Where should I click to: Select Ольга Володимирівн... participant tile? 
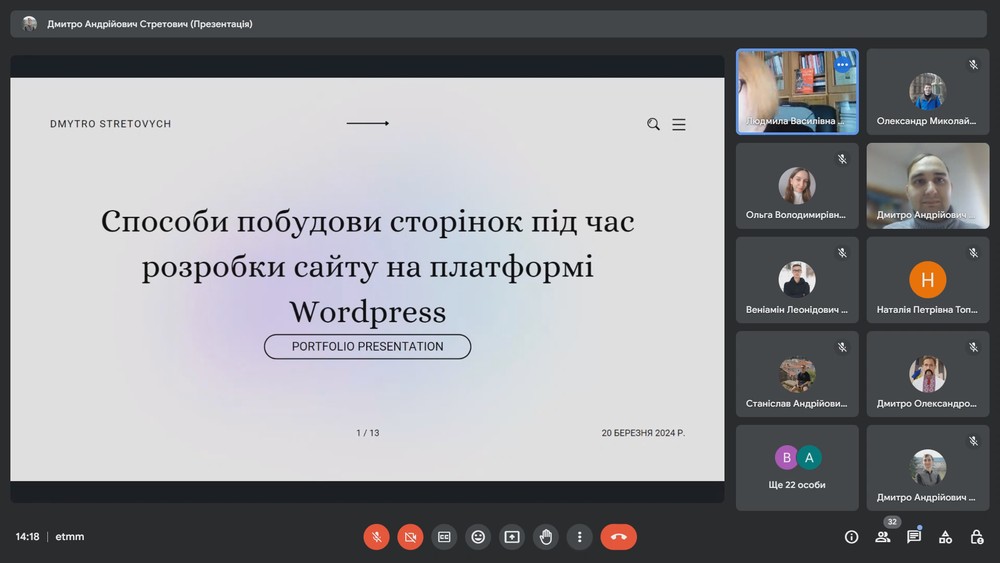797,186
